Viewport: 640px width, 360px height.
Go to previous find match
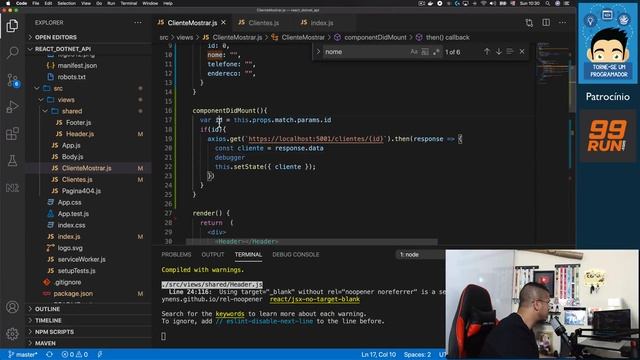[x=487, y=51]
